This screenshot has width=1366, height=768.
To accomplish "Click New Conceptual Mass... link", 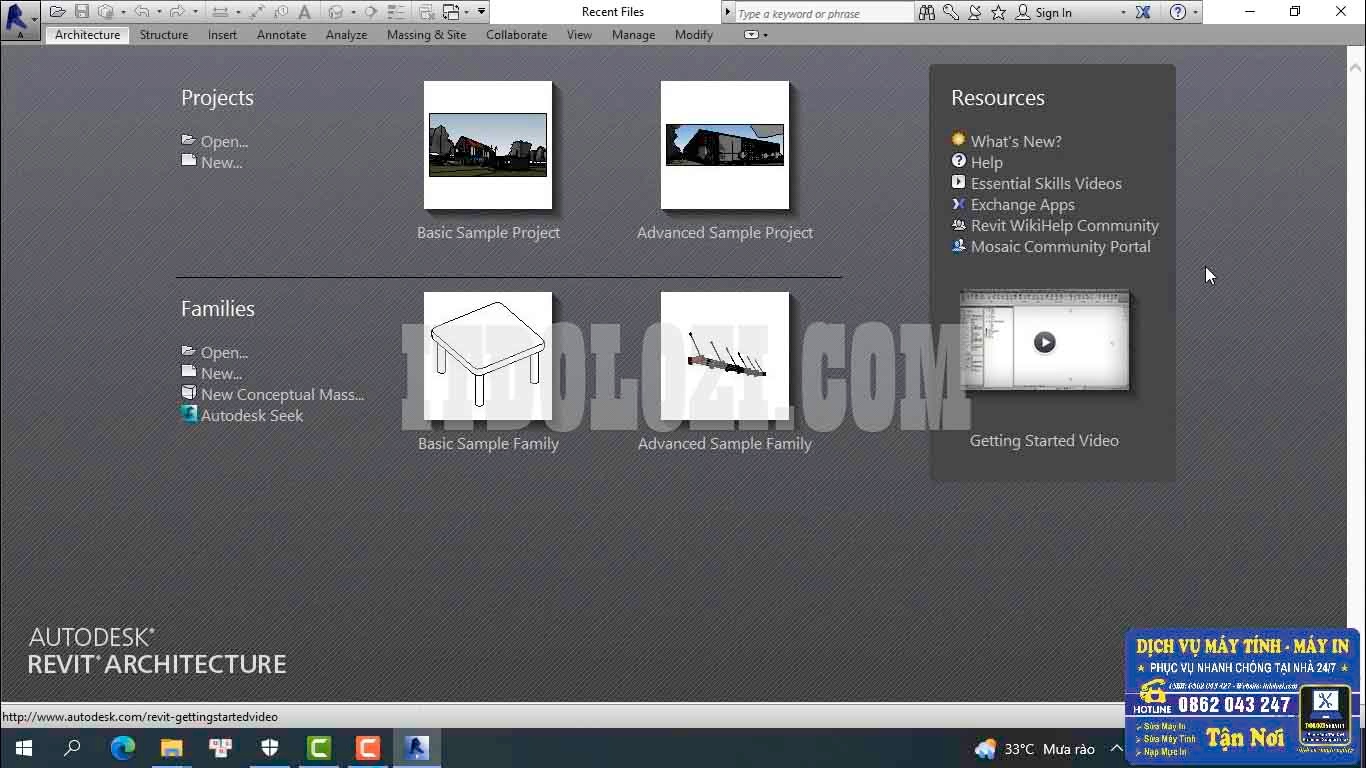I will (x=282, y=394).
